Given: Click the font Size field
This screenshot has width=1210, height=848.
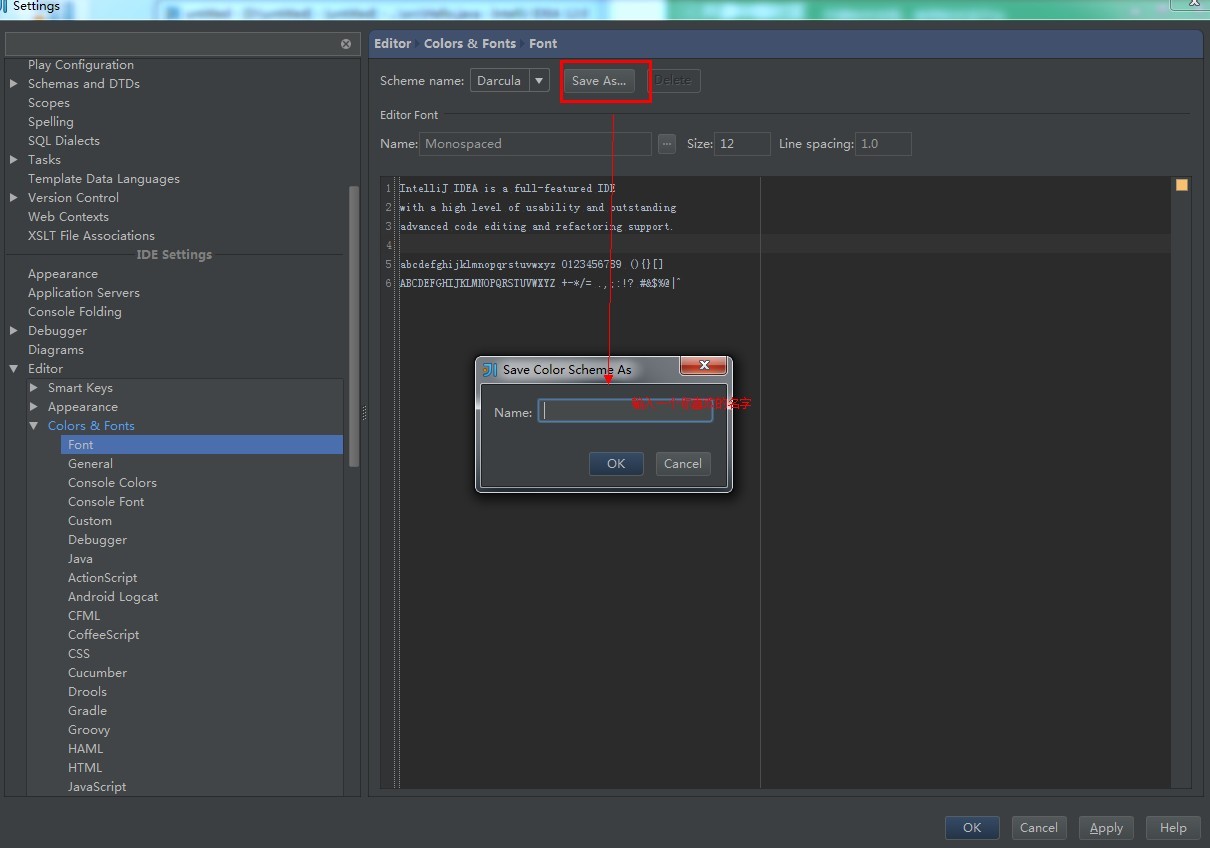Looking at the screenshot, I should tap(741, 144).
